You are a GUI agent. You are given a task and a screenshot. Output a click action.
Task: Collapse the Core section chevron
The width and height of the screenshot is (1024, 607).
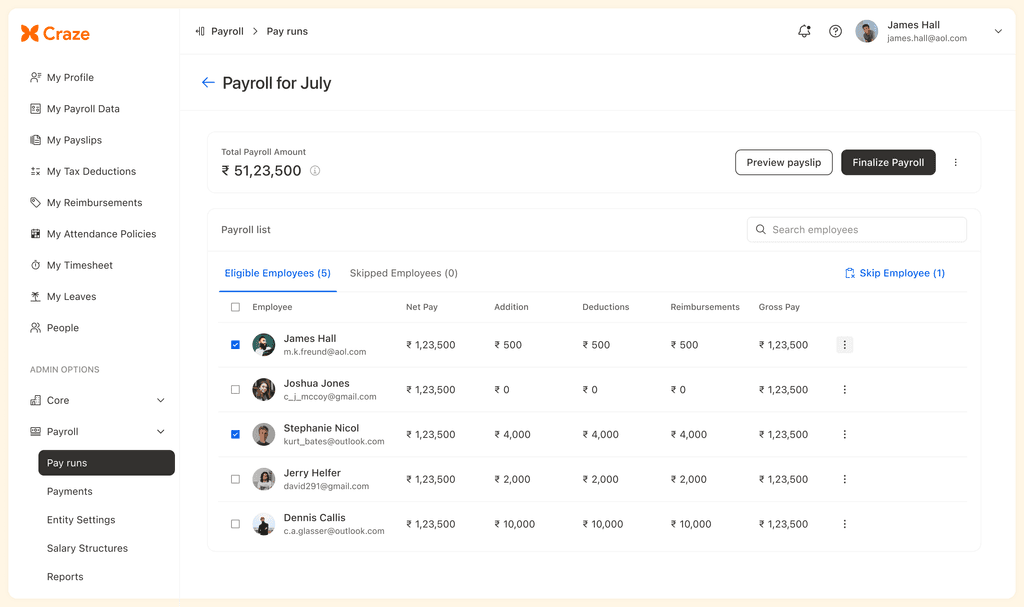click(161, 401)
